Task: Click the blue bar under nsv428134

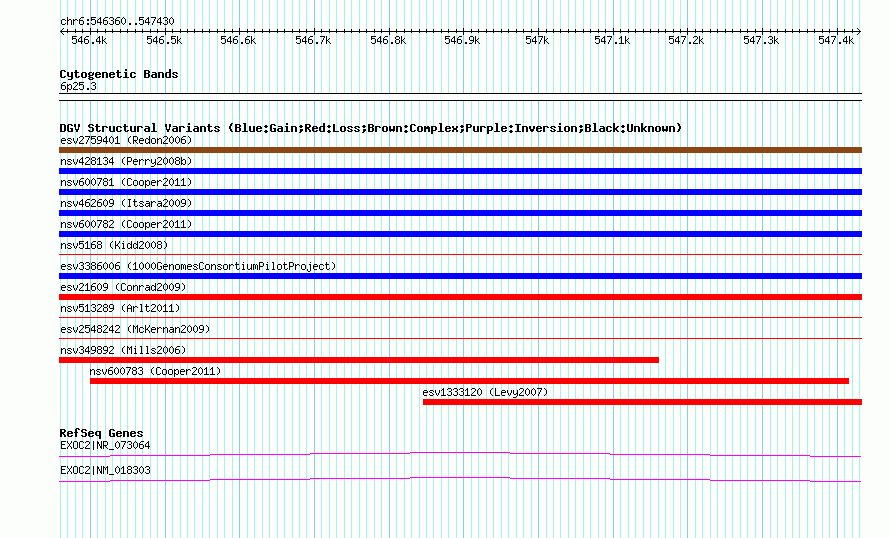Action: pyautogui.click(x=460, y=171)
